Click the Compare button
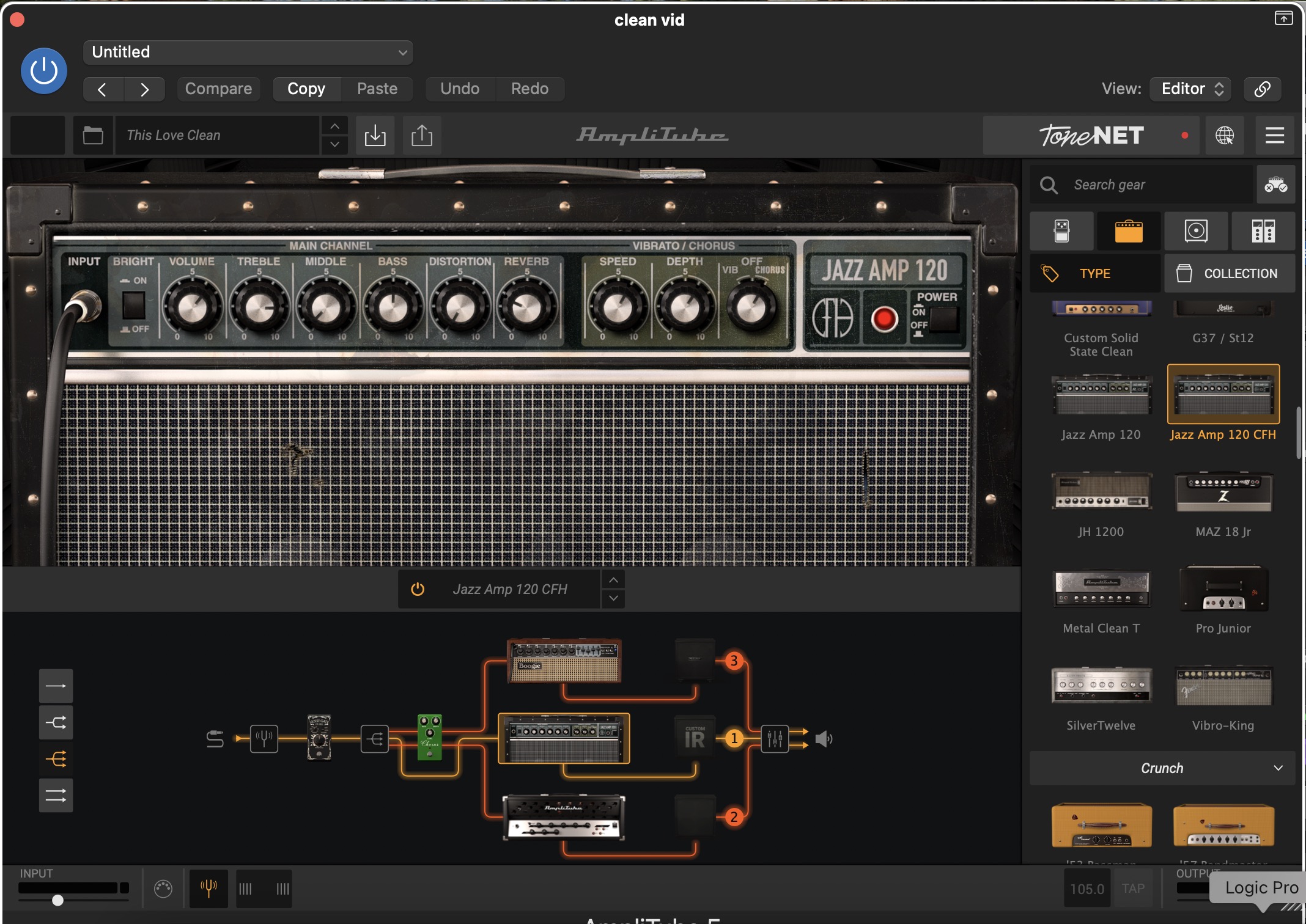The image size is (1306, 924). tap(218, 89)
